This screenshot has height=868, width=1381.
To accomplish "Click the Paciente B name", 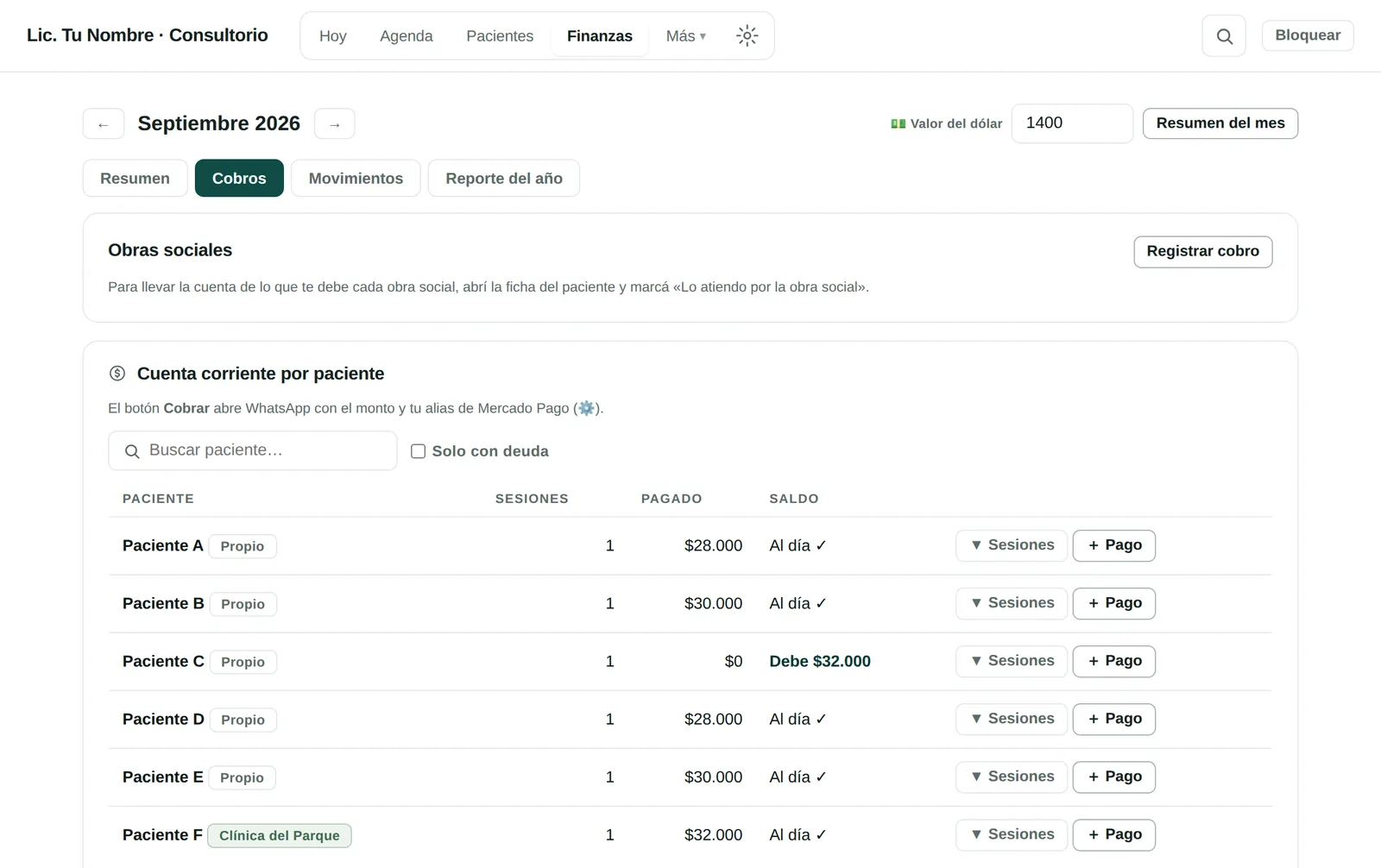I will (x=163, y=603).
